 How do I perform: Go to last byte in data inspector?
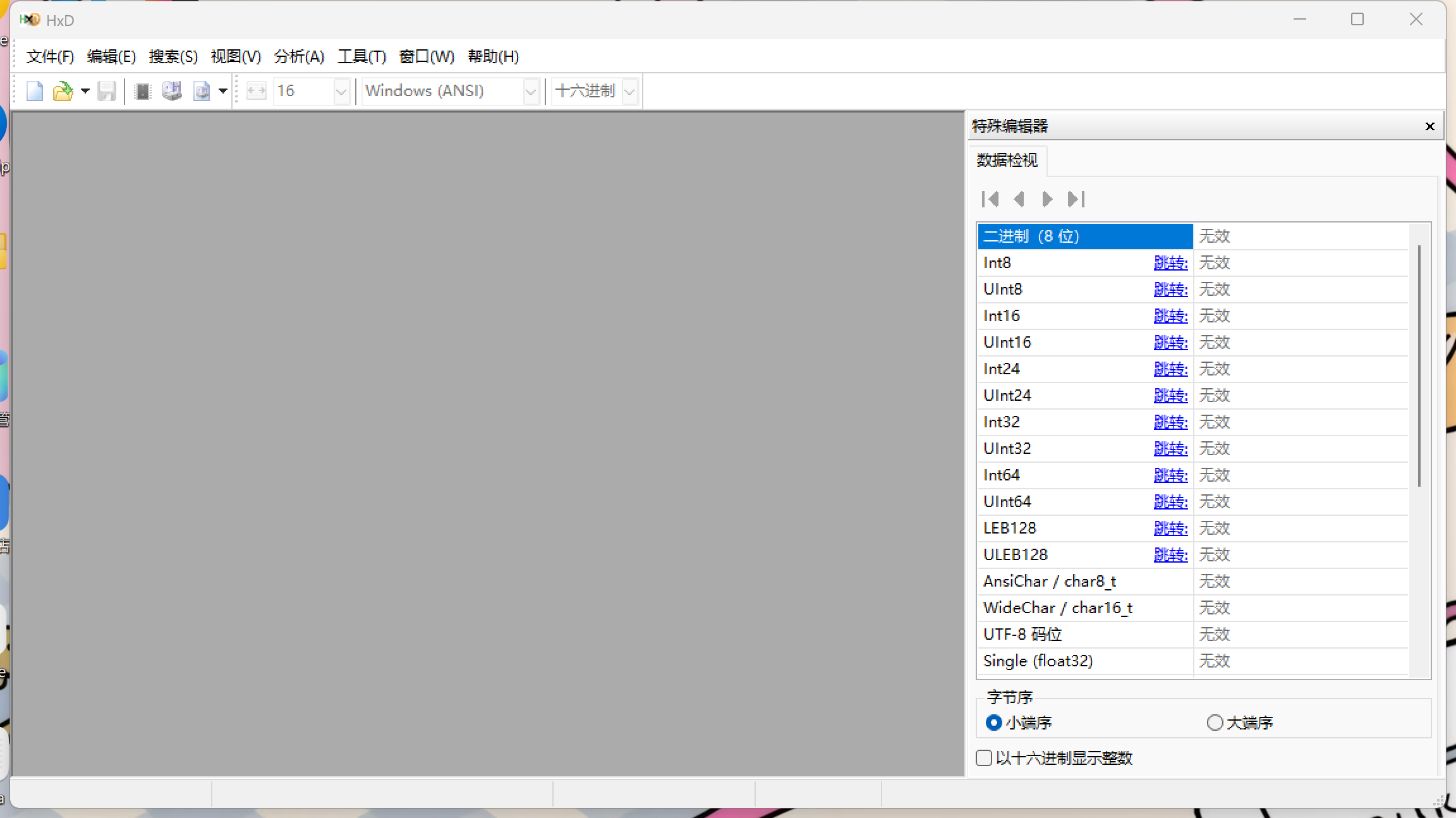coord(1076,199)
